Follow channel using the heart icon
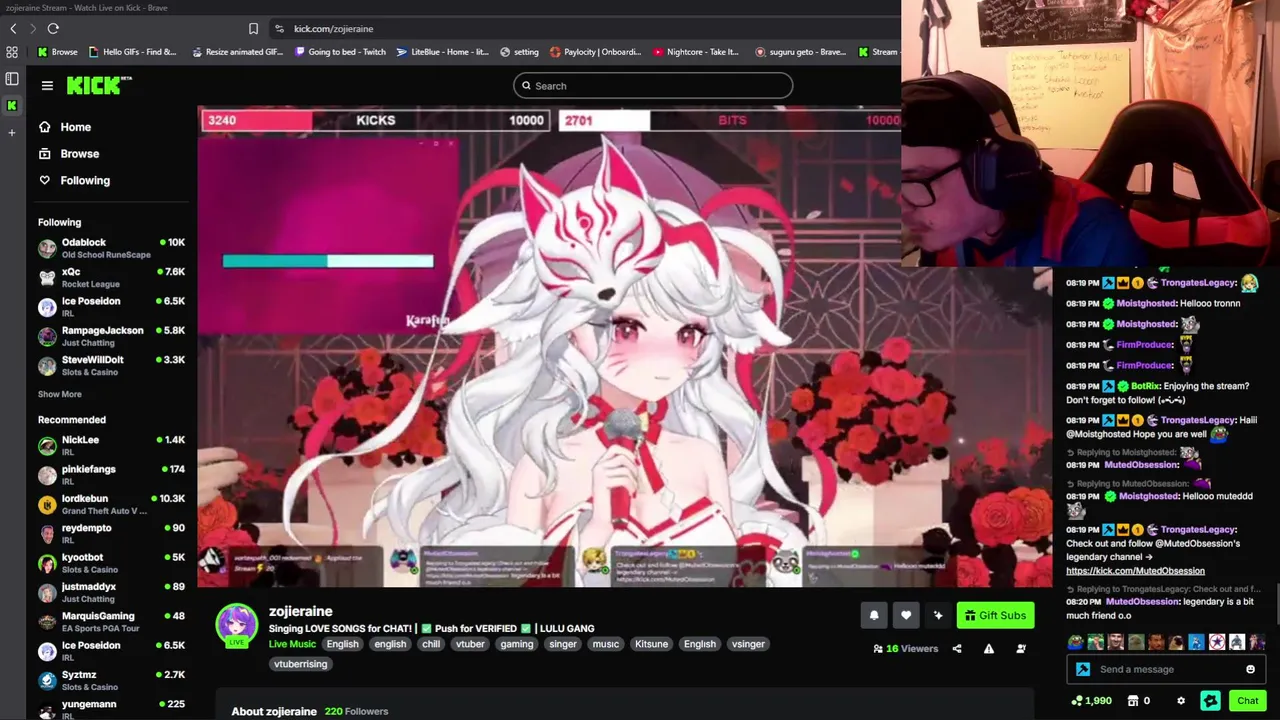Screen dimensions: 1280x720 tap(906, 615)
